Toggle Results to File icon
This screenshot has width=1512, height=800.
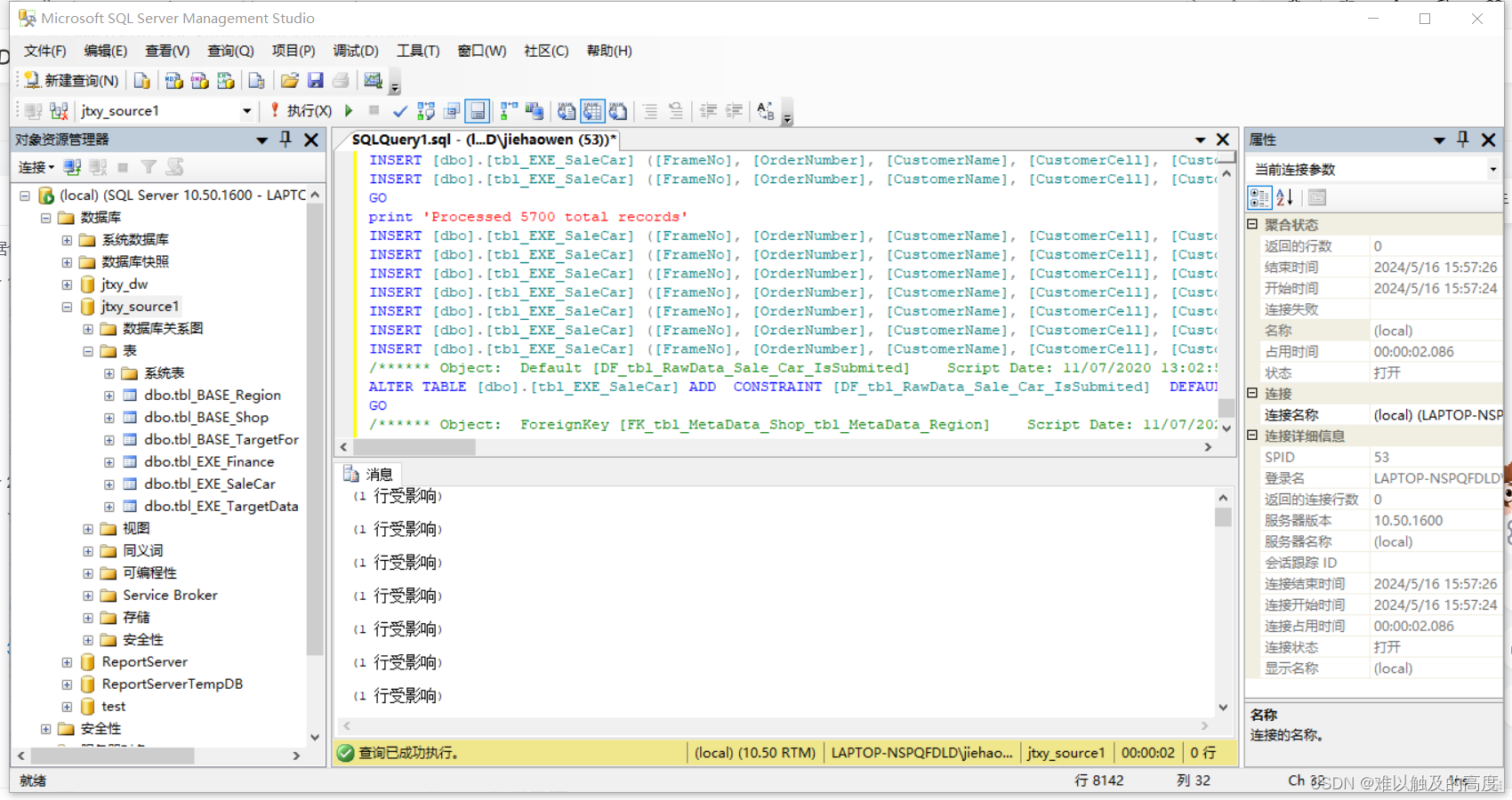(x=618, y=111)
